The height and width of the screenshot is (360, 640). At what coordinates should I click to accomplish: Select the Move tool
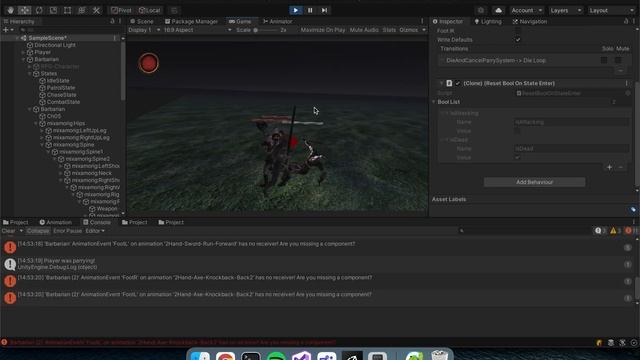tap(24, 10)
